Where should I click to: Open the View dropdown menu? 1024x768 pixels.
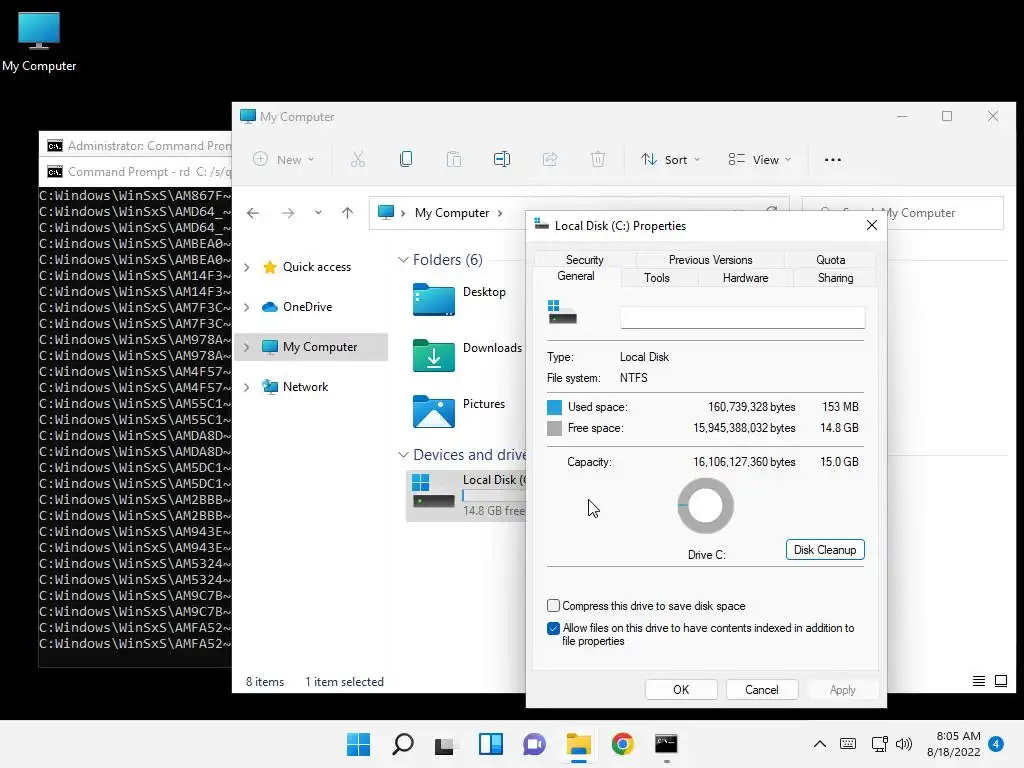pos(760,159)
